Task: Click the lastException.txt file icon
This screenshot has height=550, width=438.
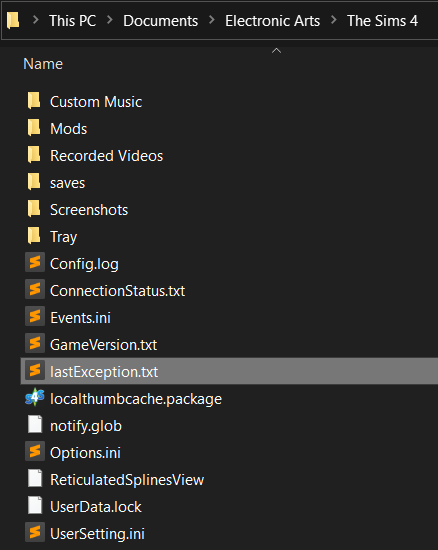Action: coord(35,370)
